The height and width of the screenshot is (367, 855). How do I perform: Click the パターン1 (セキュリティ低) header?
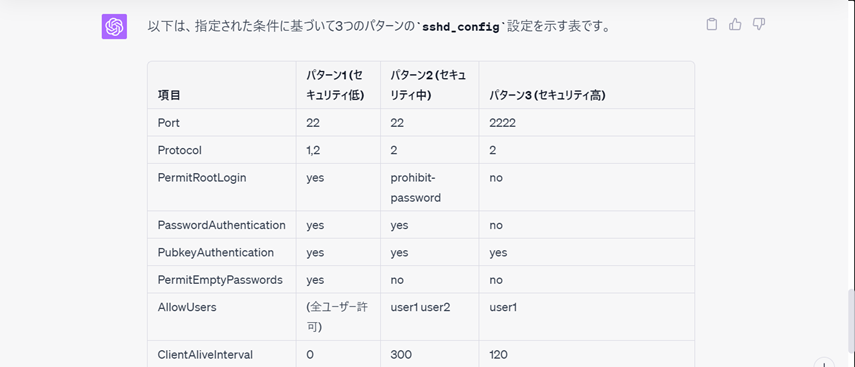(335, 85)
